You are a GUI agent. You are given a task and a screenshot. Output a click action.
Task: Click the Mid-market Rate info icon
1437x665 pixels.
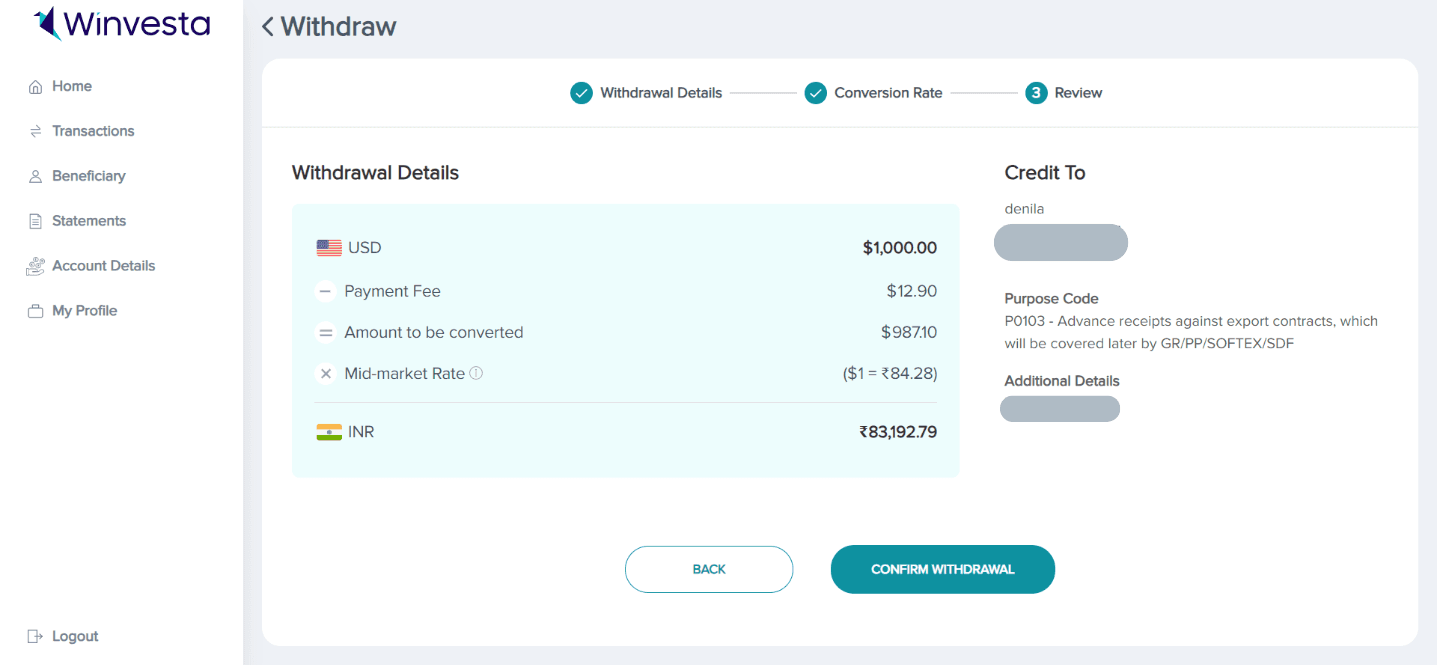pyautogui.click(x=476, y=373)
